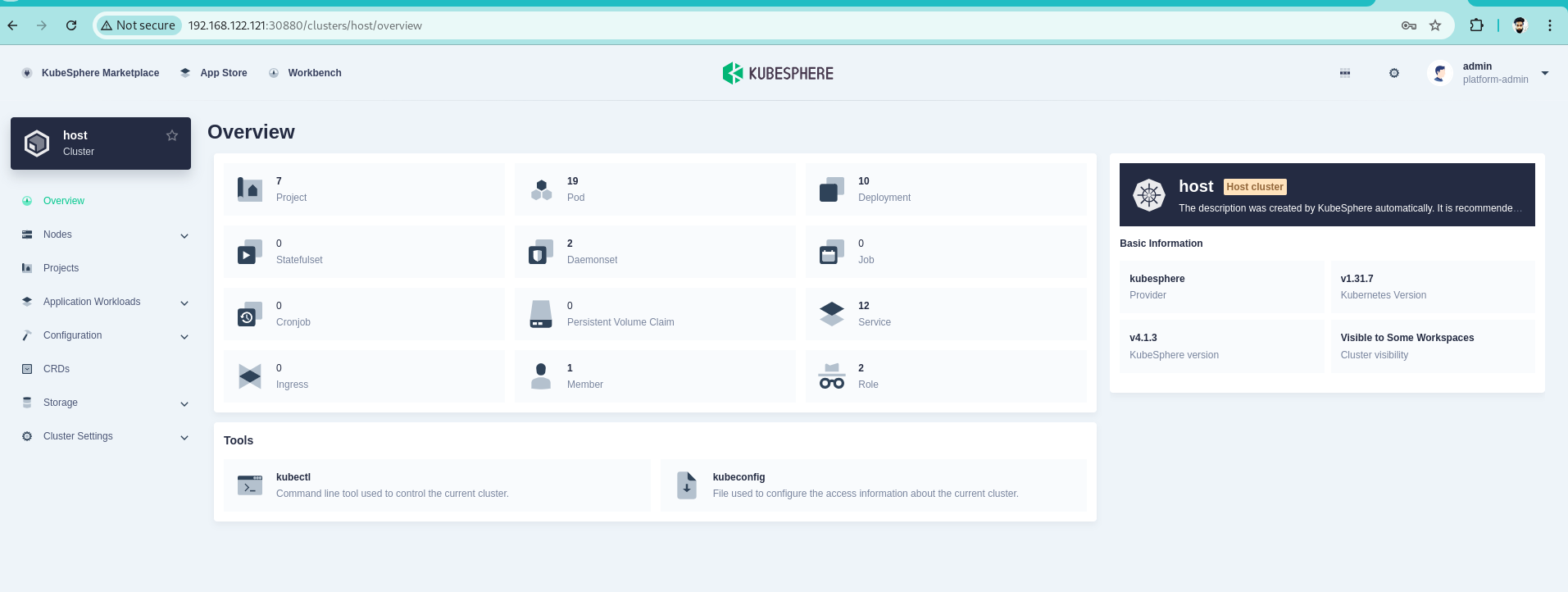Click the kubeconfig file download icon
Screen dimensions: 1568x592
point(687,485)
